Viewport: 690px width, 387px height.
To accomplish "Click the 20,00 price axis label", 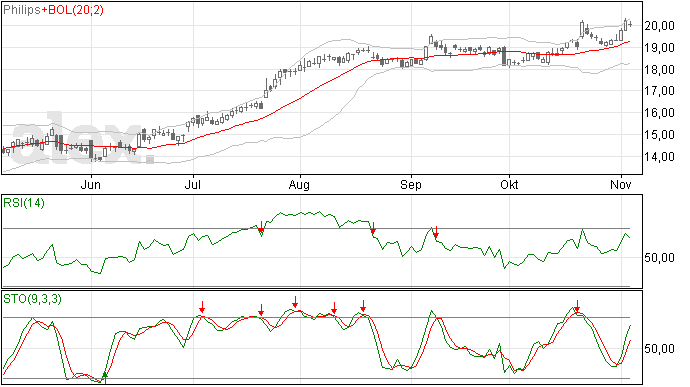I will 659,26.
